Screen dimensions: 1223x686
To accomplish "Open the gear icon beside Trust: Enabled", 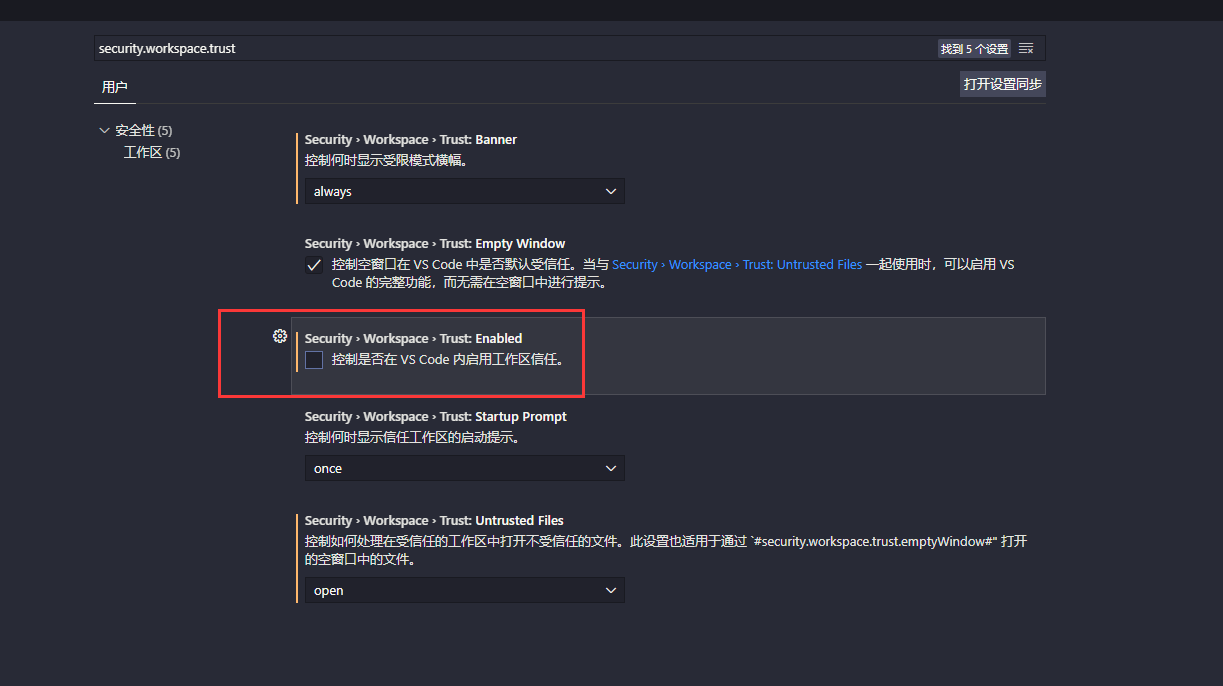I will pyautogui.click(x=280, y=336).
